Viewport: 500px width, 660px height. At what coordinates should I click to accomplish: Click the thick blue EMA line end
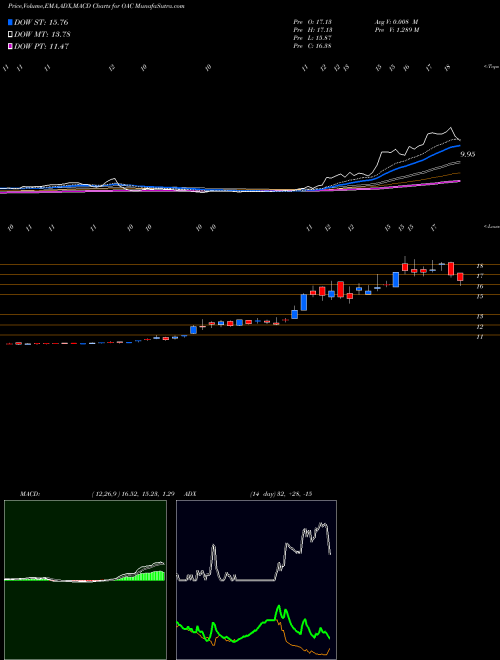pyautogui.click(x=459, y=146)
